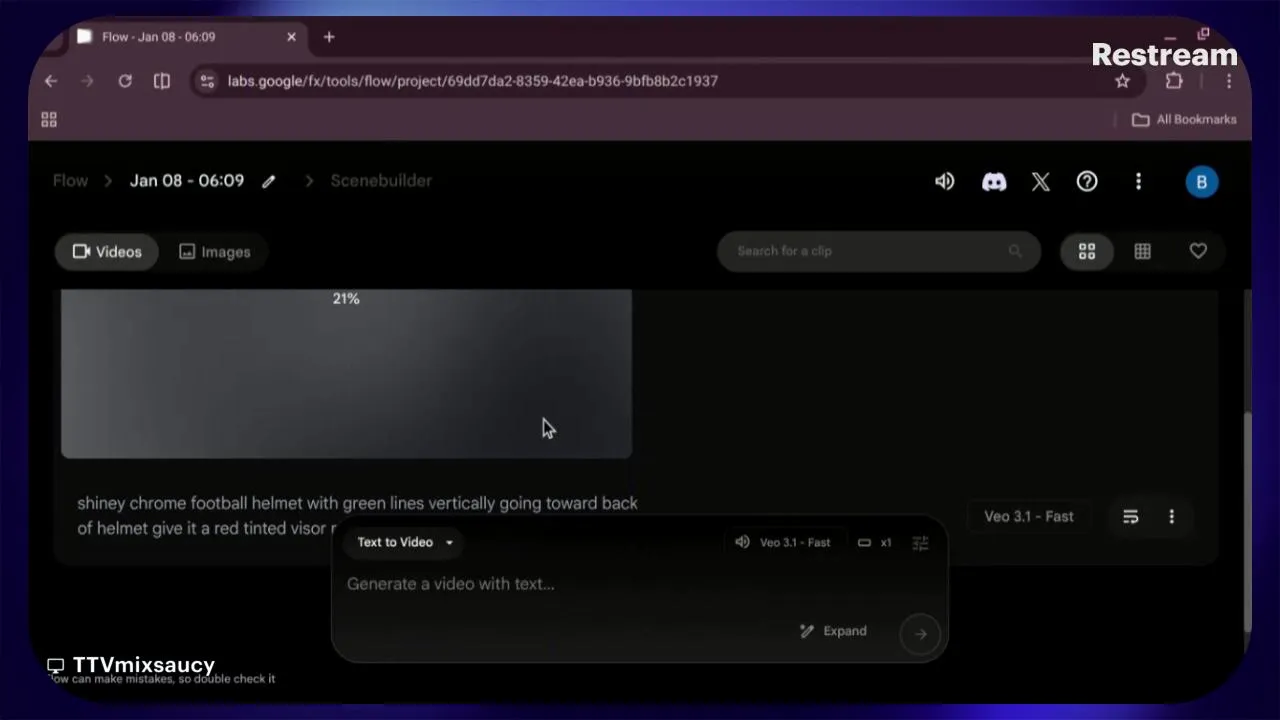The width and height of the screenshot is (1280, 720).
Task: Click the Jan 08 - 06:09 project name
Action: tap(187, 181)
